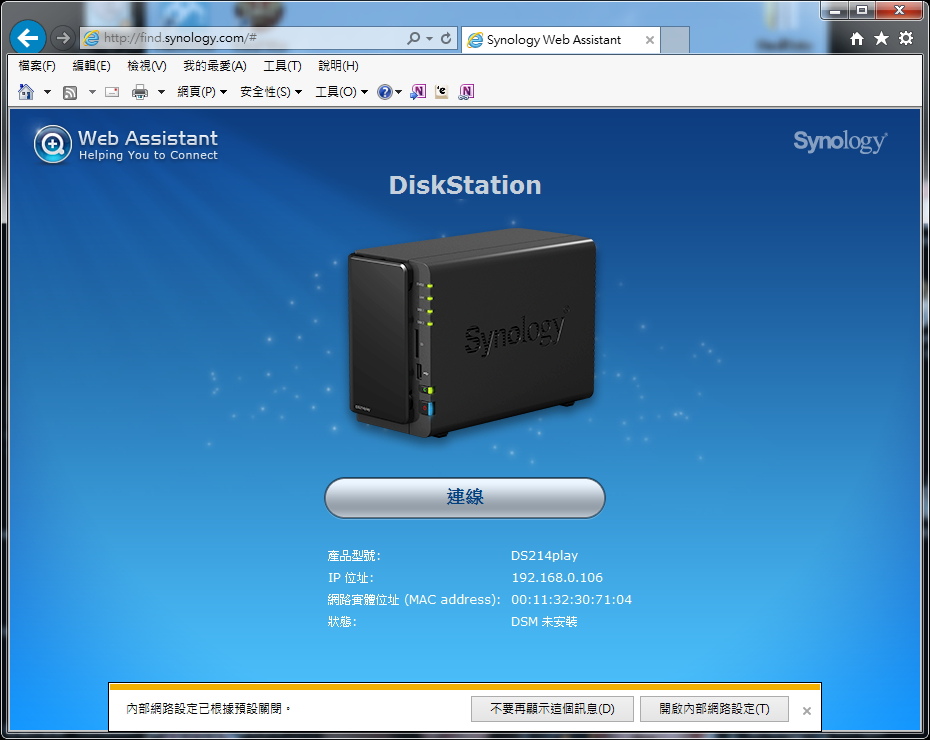Click the Send to OneNote icon
This screenshot has height=740, width=930.
pos(418,92)
